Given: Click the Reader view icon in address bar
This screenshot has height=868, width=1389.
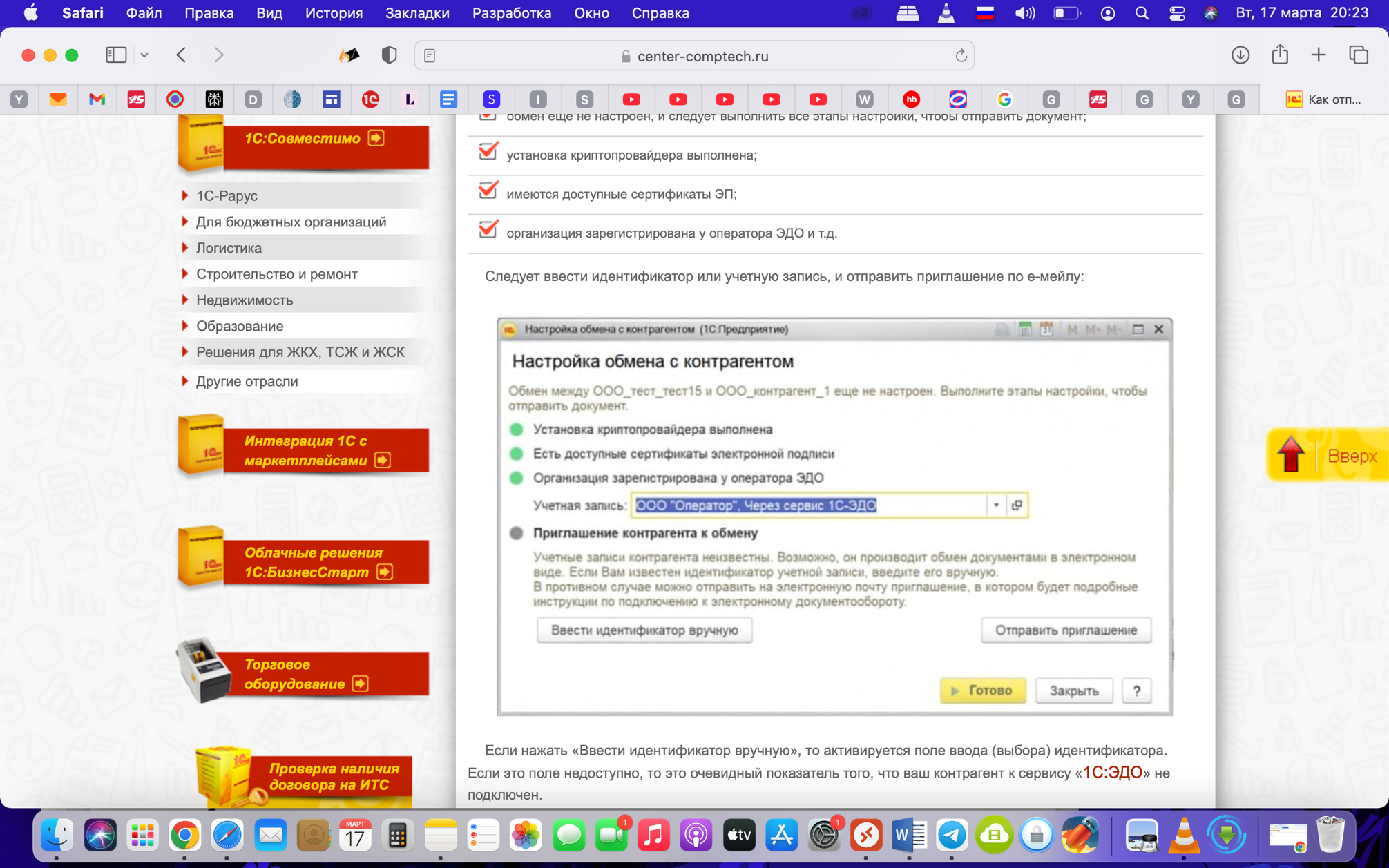Looking at the screenshot, I should (430, 56).
